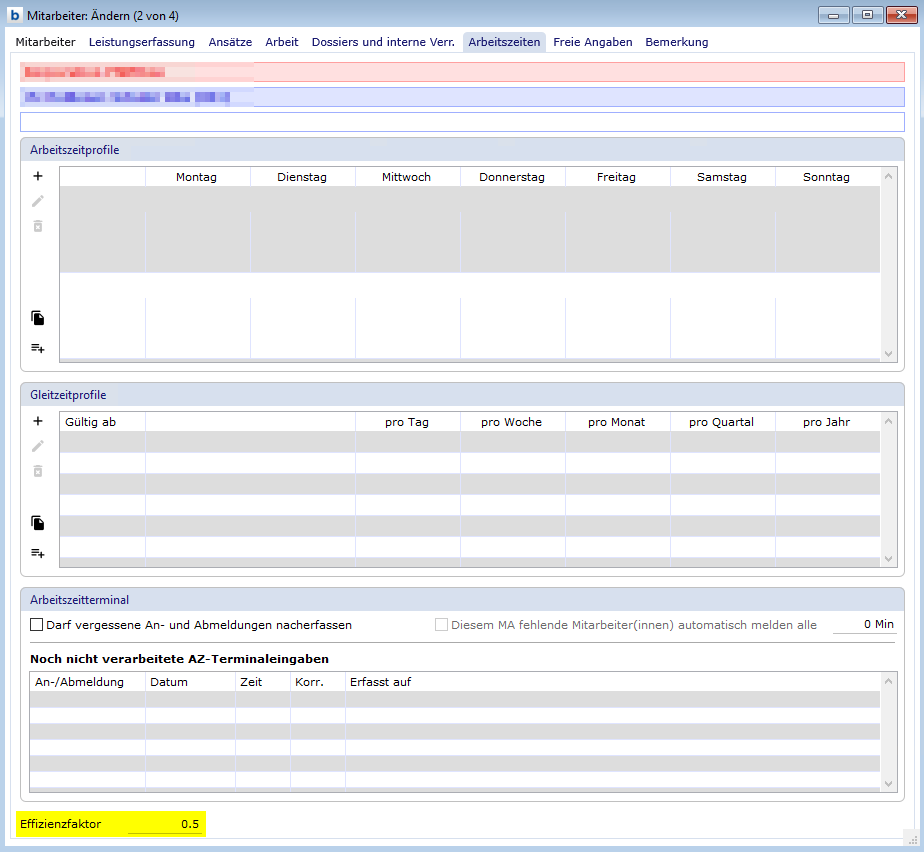This screenshot has height=852, width=924.
Task: Toggle 'Diesem MA fehlende Mitarbeiter(innen)' checkbox
Action: (442, 625)
